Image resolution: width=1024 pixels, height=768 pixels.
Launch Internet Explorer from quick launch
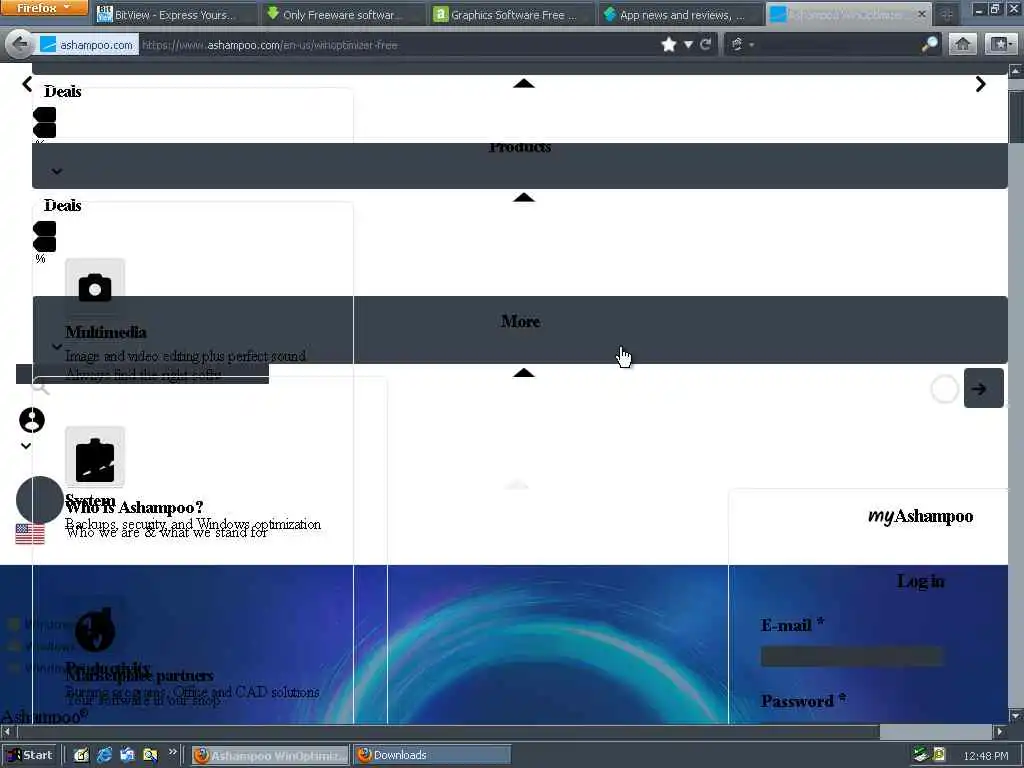click(104, 755)
